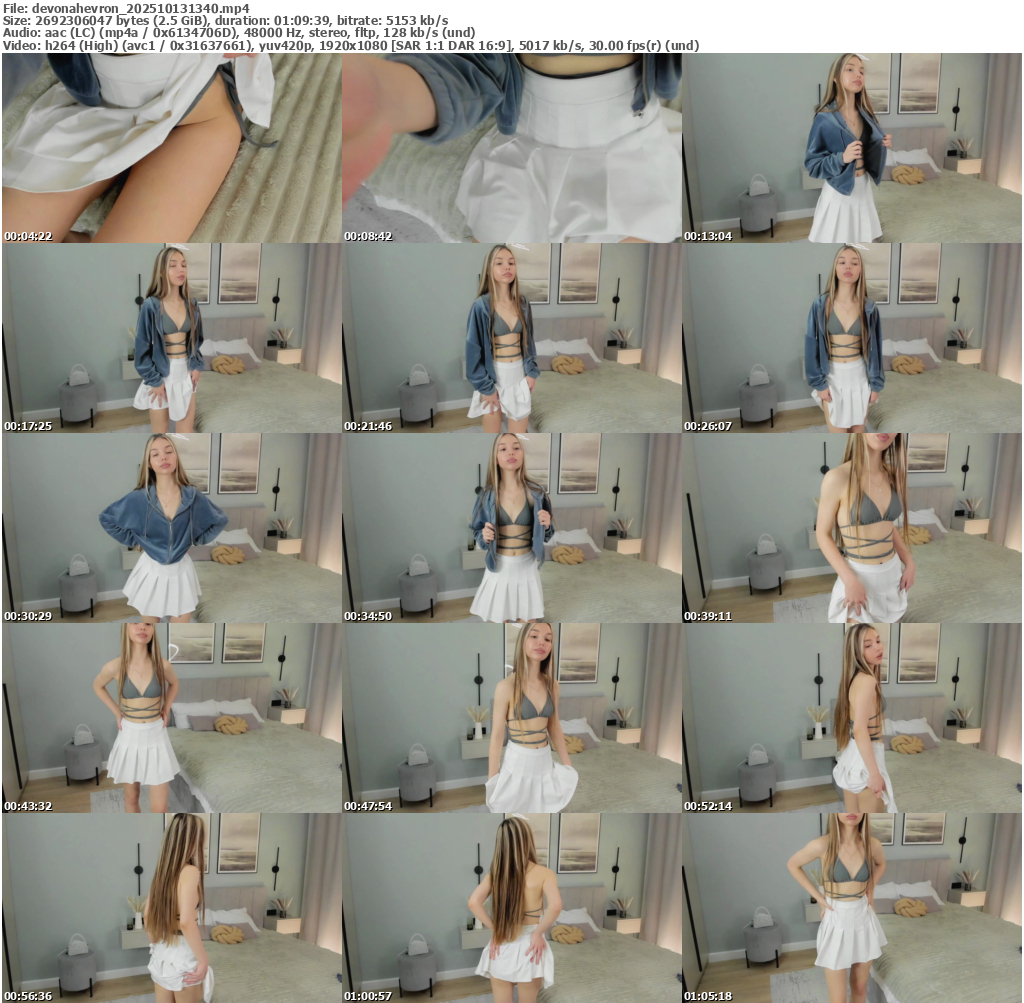Screen dimensions: 1024x1003
Task: Choose the frame labeled 00:34:50
Action: 512,528
